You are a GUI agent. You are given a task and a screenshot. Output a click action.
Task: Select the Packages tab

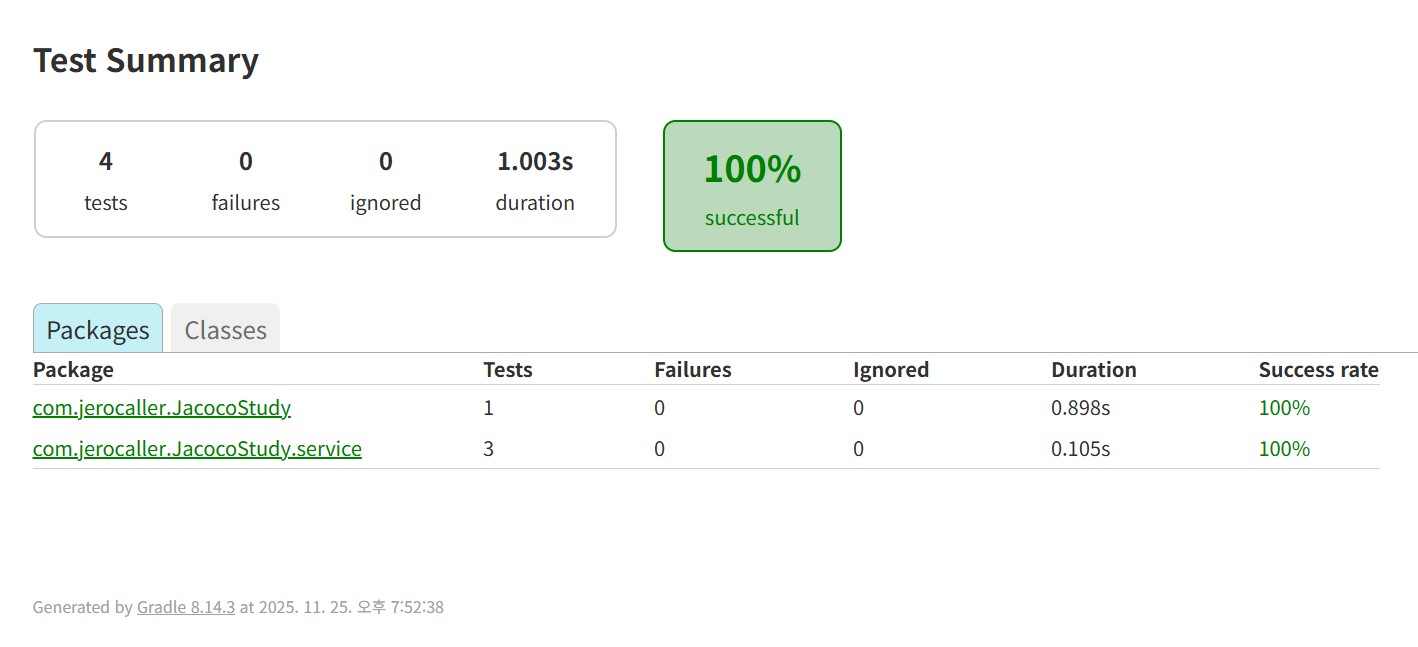click(98, 330)
